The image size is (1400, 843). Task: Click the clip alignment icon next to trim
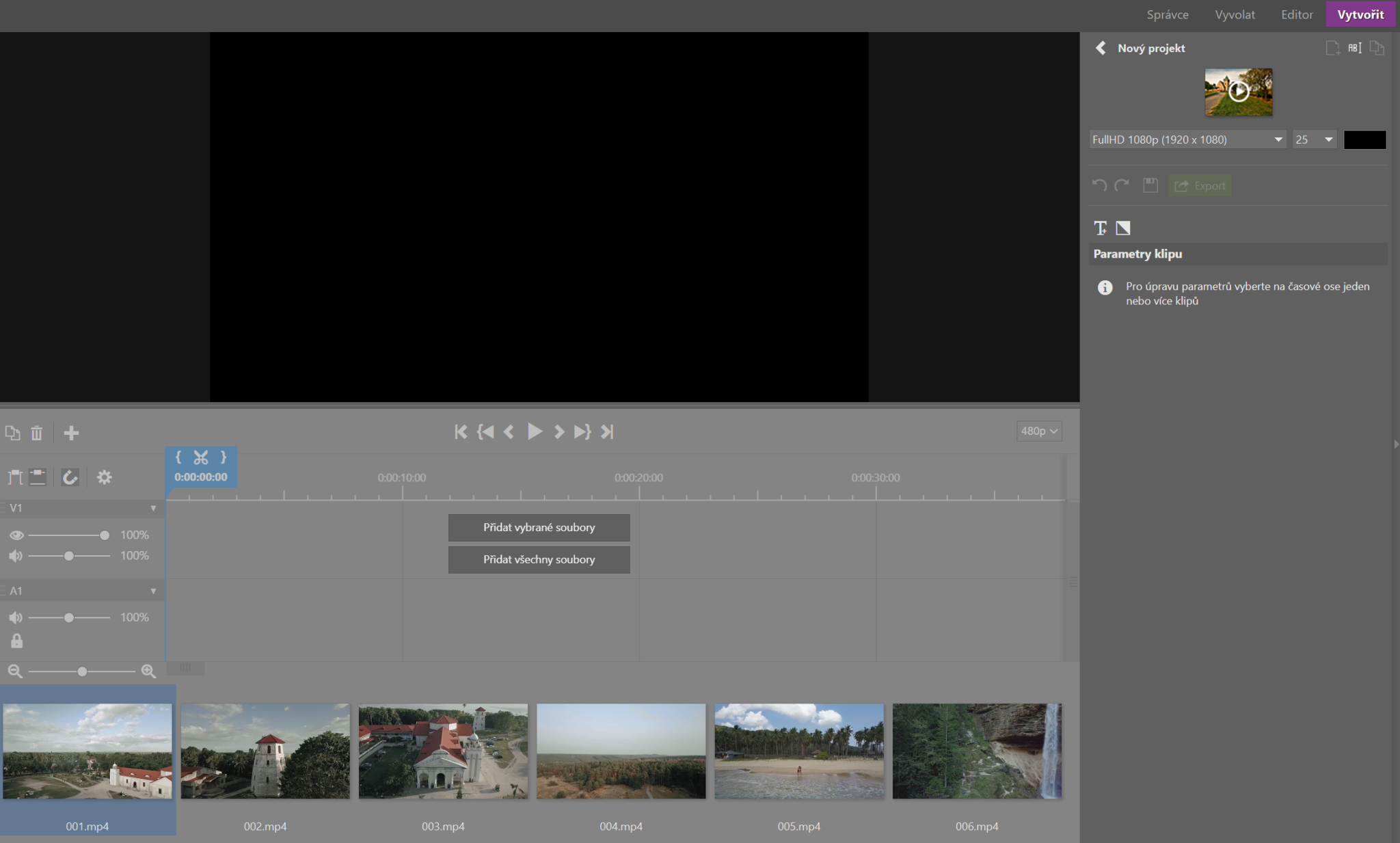click(x=38, y=477)
